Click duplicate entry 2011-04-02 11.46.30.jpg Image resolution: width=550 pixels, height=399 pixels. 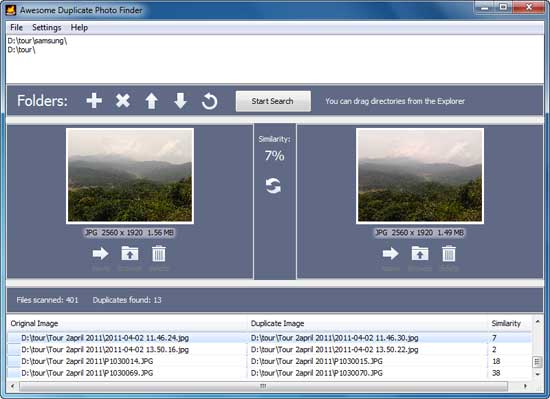click(x=334, y=338)
